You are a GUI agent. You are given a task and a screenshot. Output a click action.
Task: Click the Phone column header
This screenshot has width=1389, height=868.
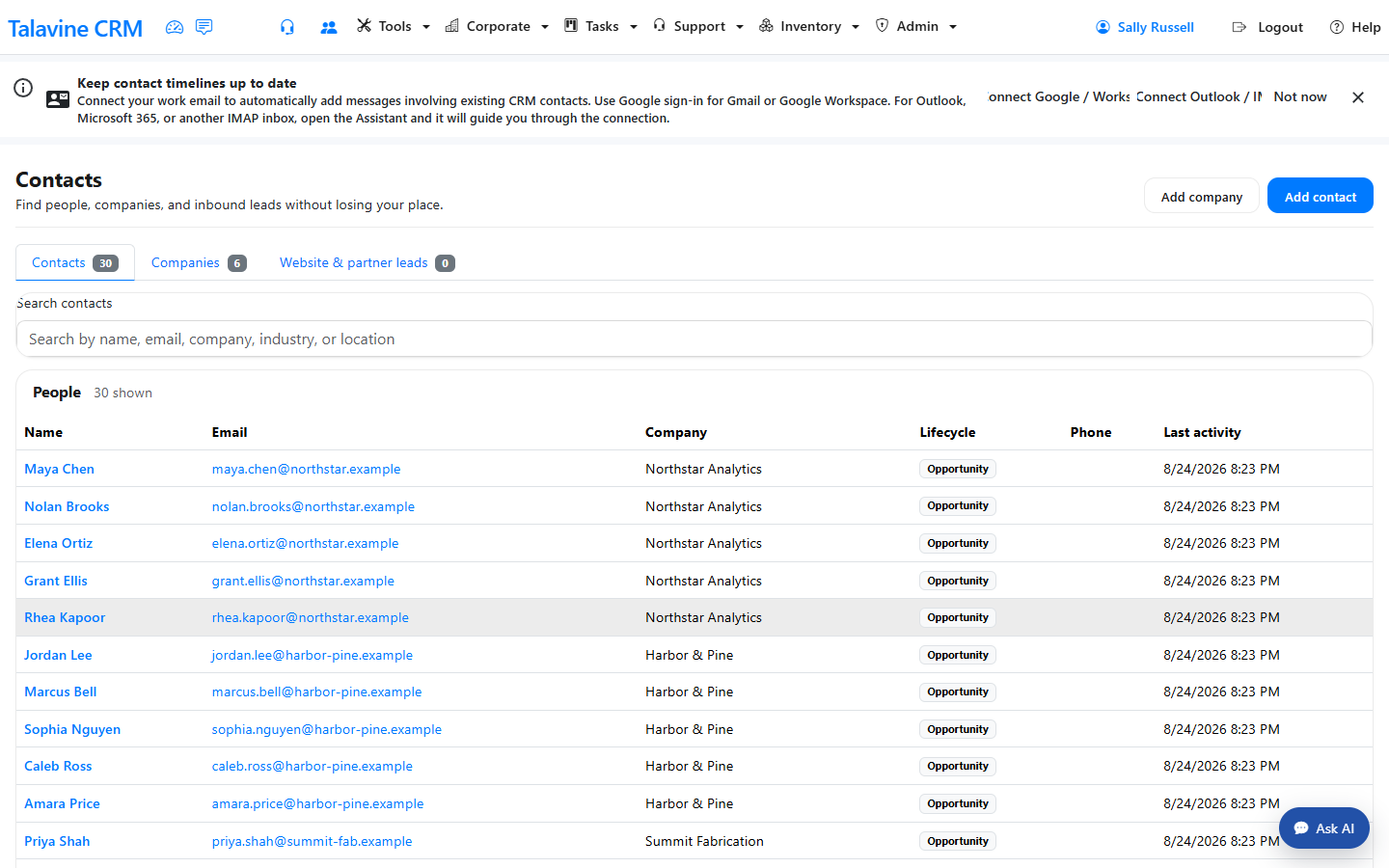tap(1091, 432)
